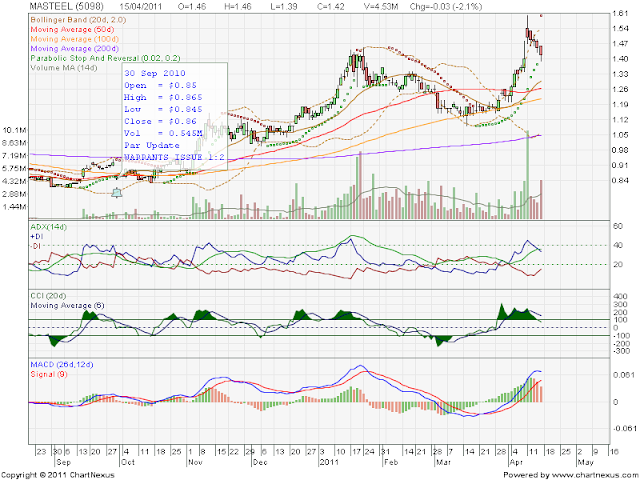Select the Signal (9) indicator label
Viewport: 640px width, 480px height.
tap(49, 374)
